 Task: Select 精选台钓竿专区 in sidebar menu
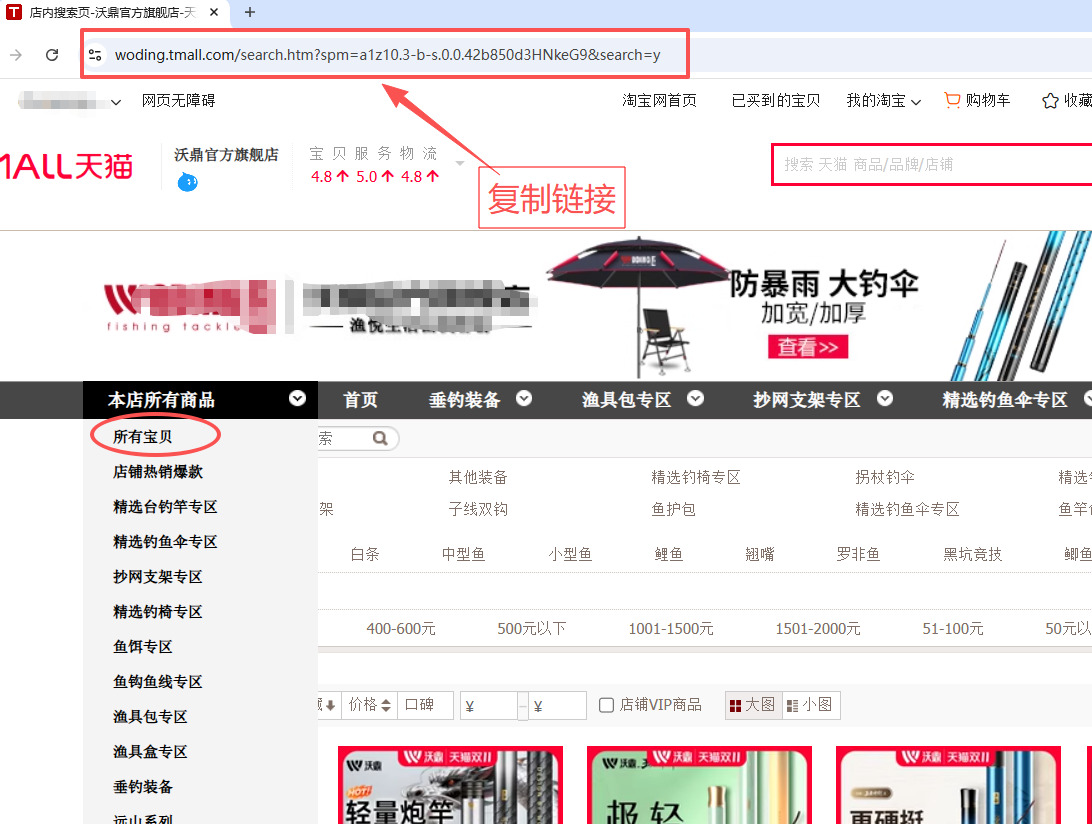tap(165, 506)
